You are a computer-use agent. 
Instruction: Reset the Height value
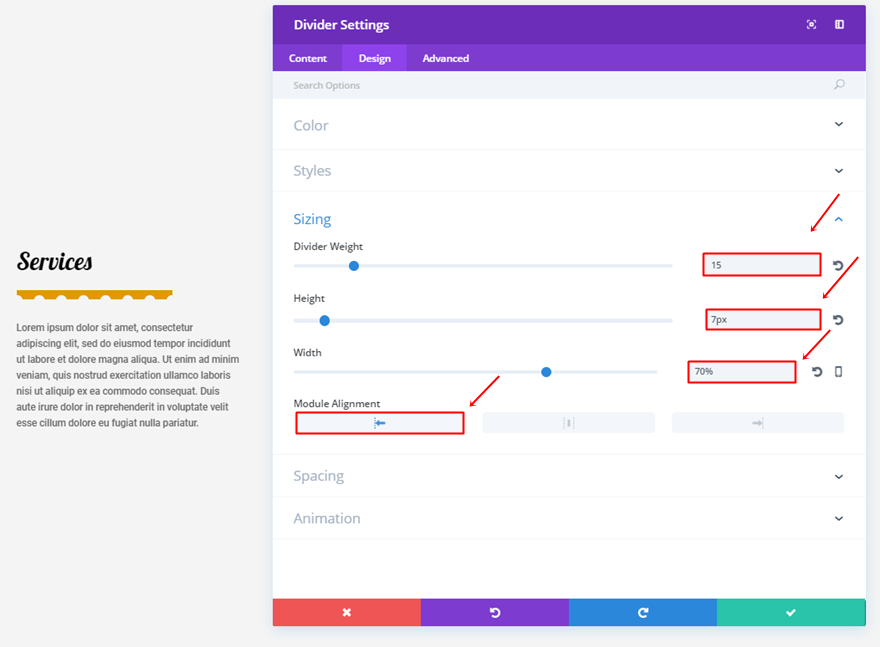click(x=838, y=320)
